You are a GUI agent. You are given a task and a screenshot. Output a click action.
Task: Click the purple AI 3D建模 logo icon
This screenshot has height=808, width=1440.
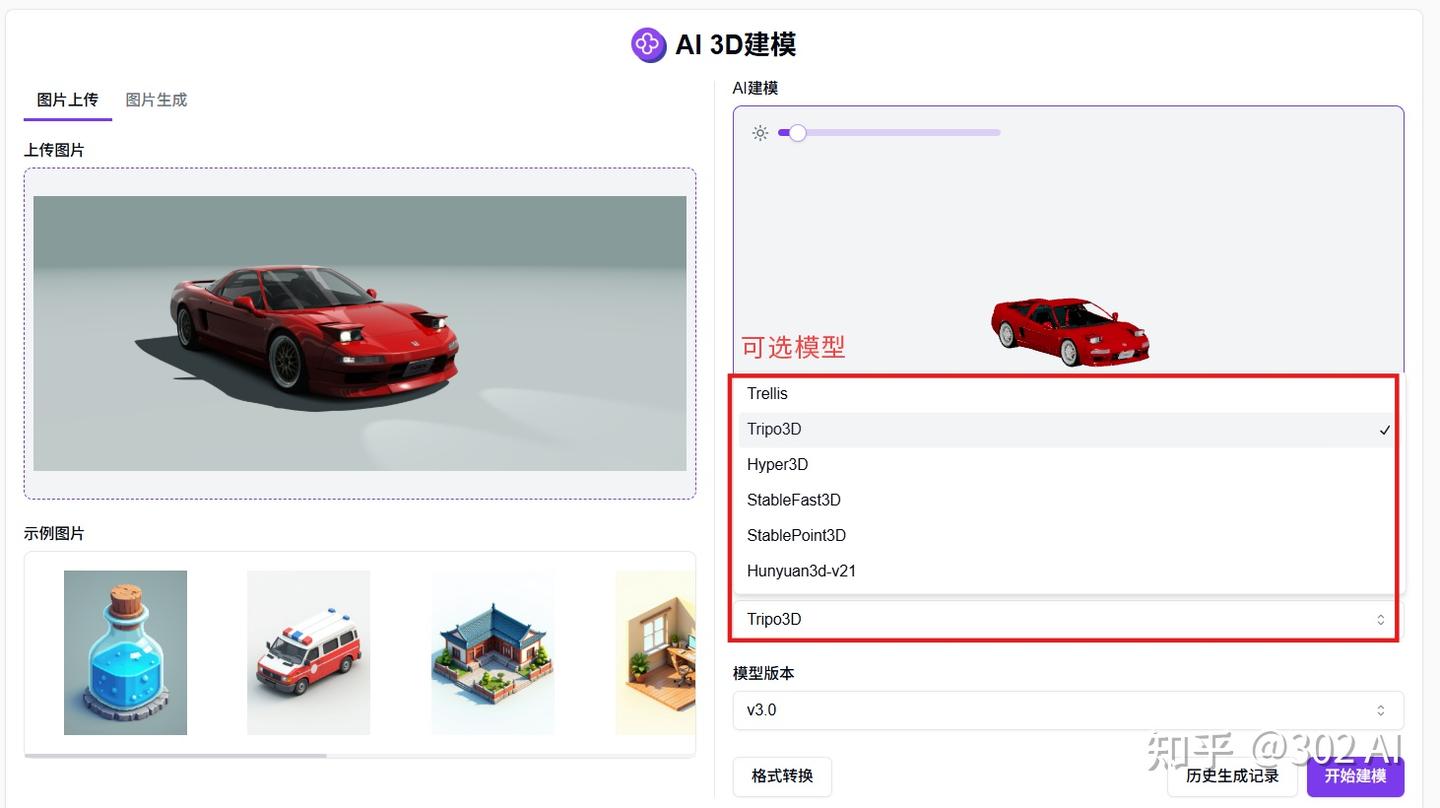(648, 45)
